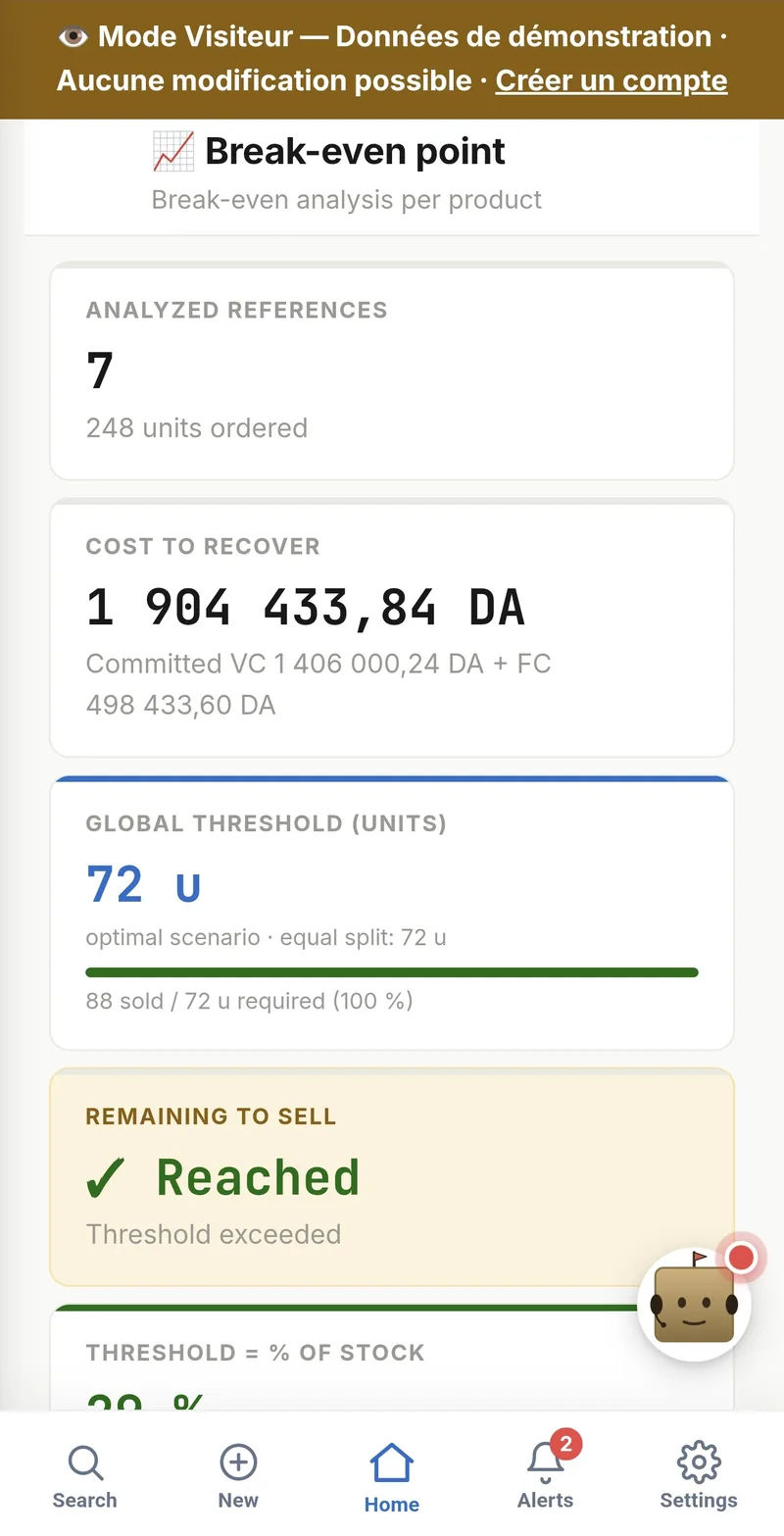Click the green Reached checkmark
The image size is (784, 1536).
coord(106,1178)
